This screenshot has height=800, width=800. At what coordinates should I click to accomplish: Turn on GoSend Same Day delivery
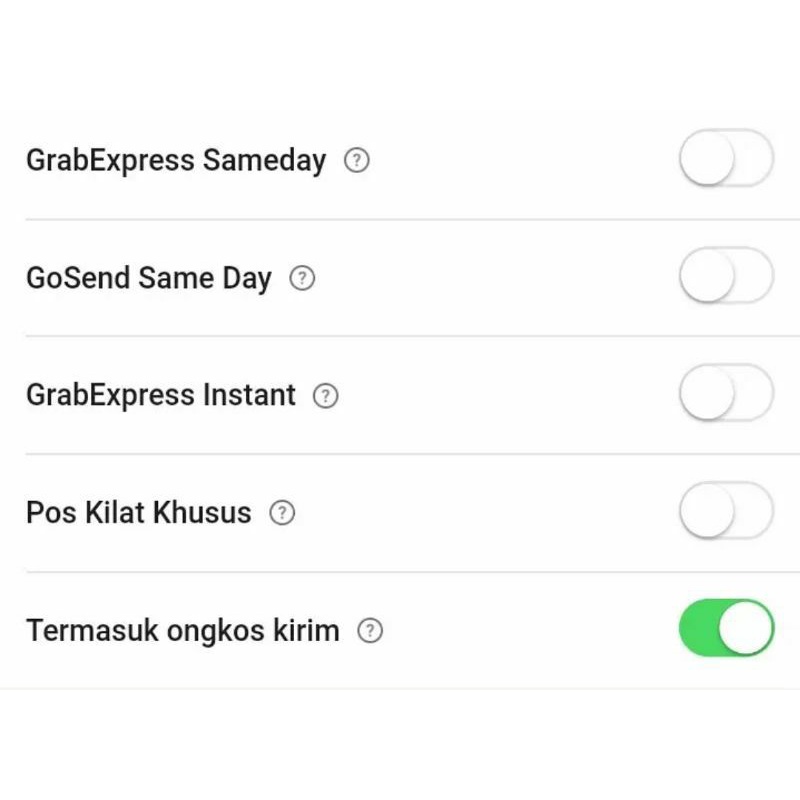pos(726,276)
